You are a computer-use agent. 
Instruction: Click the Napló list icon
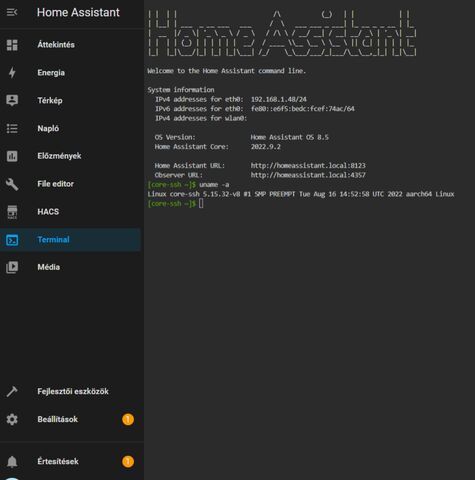pyautogui.click(x=12, y=128)
